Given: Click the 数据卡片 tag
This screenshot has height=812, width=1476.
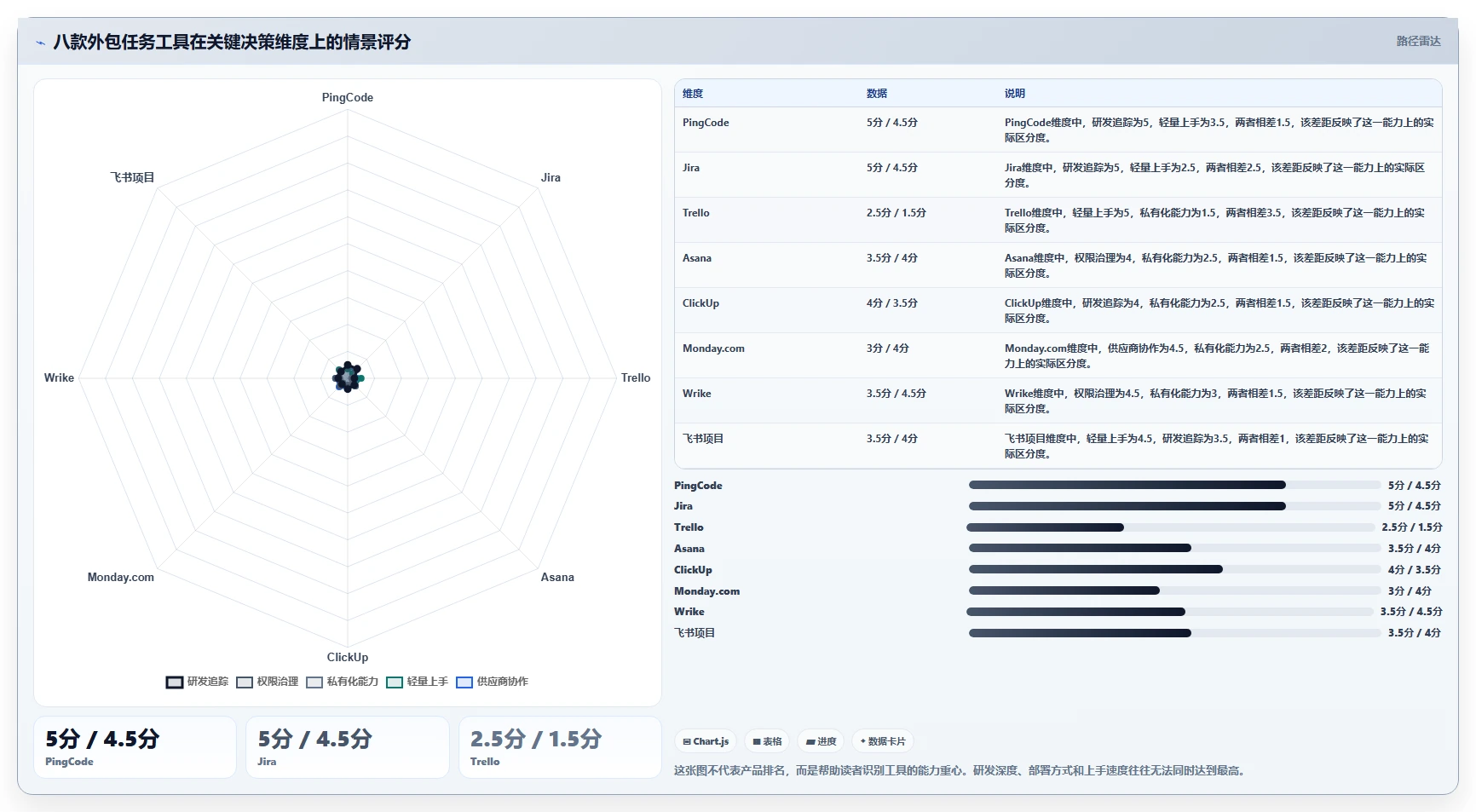Looking at the screenshot, I should pyautogui.click(x=883, y=741).
